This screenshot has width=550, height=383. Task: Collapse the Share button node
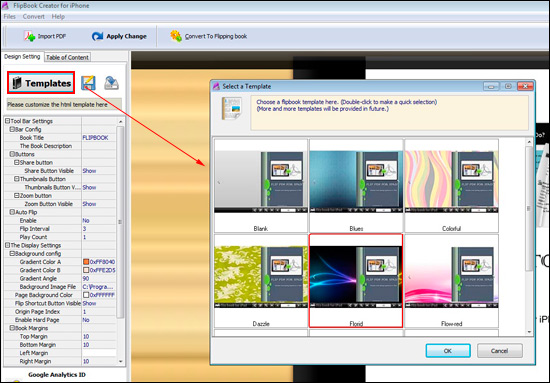point(16,162)
